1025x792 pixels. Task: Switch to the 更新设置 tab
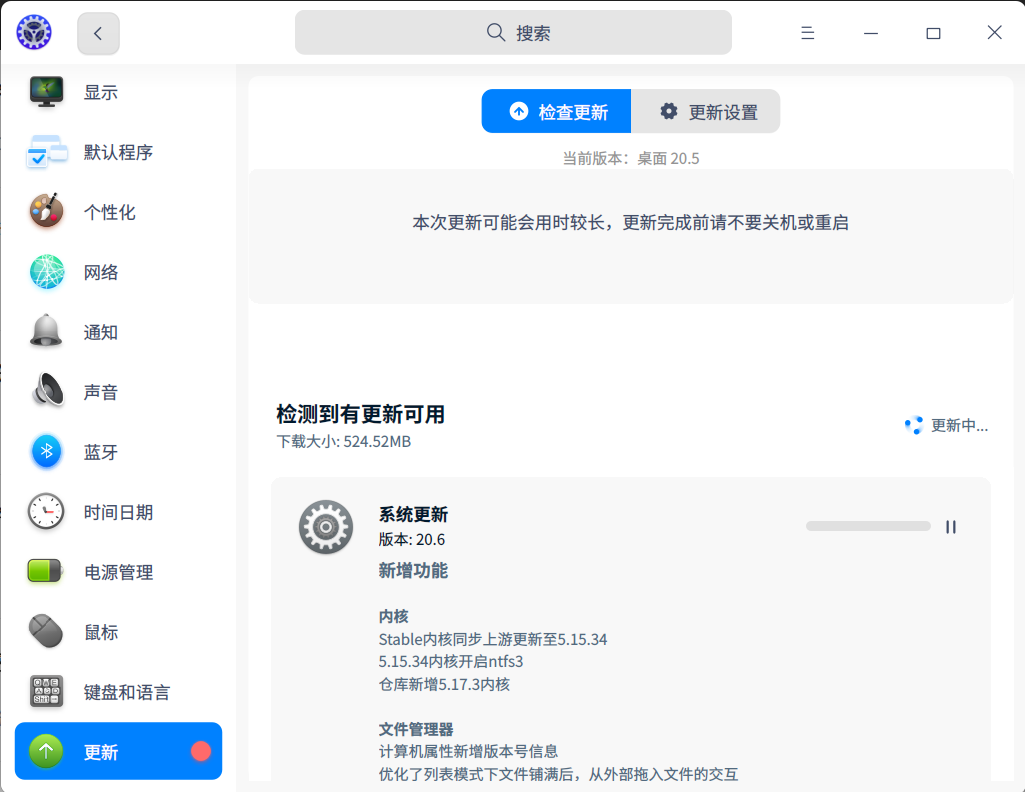point(706,111)
